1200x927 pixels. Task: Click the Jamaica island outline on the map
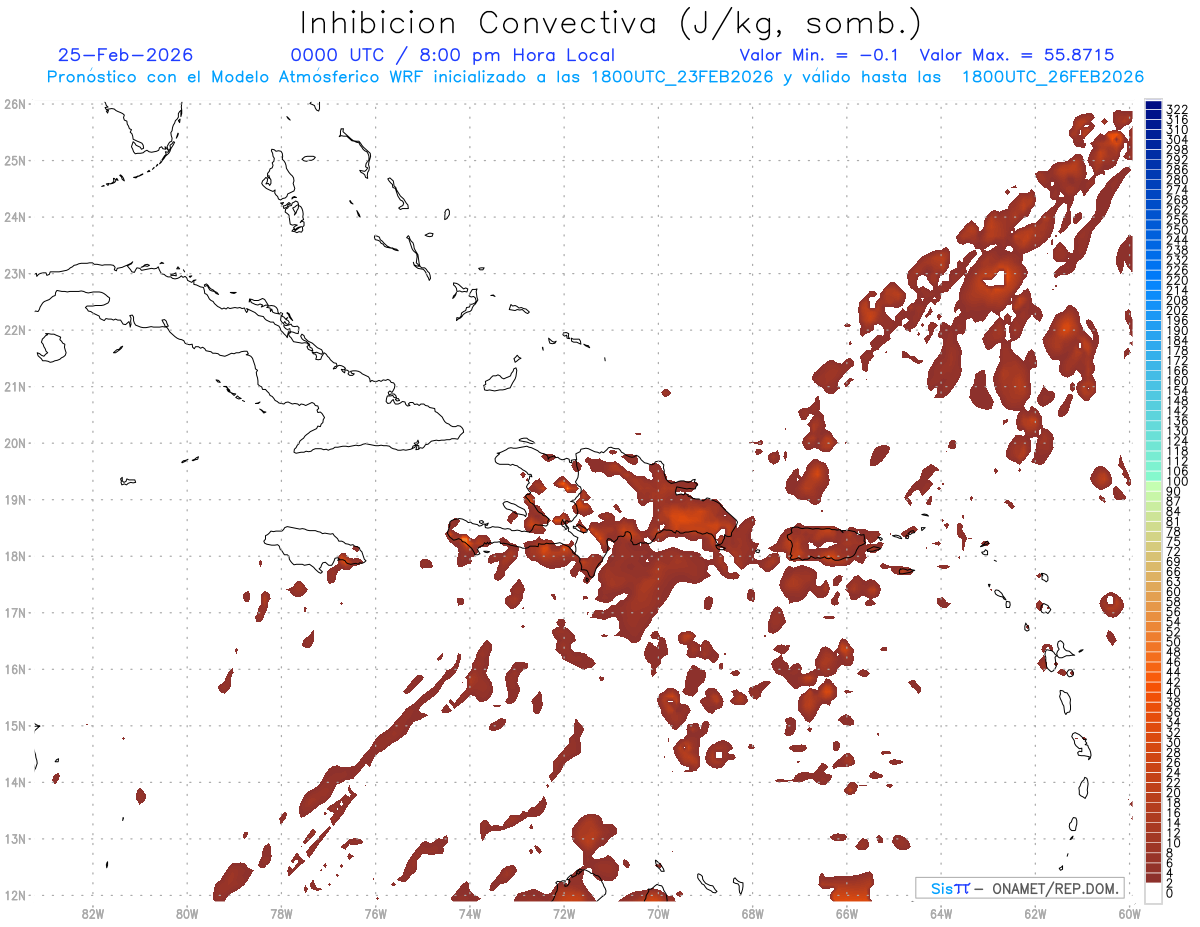point(313,550)
